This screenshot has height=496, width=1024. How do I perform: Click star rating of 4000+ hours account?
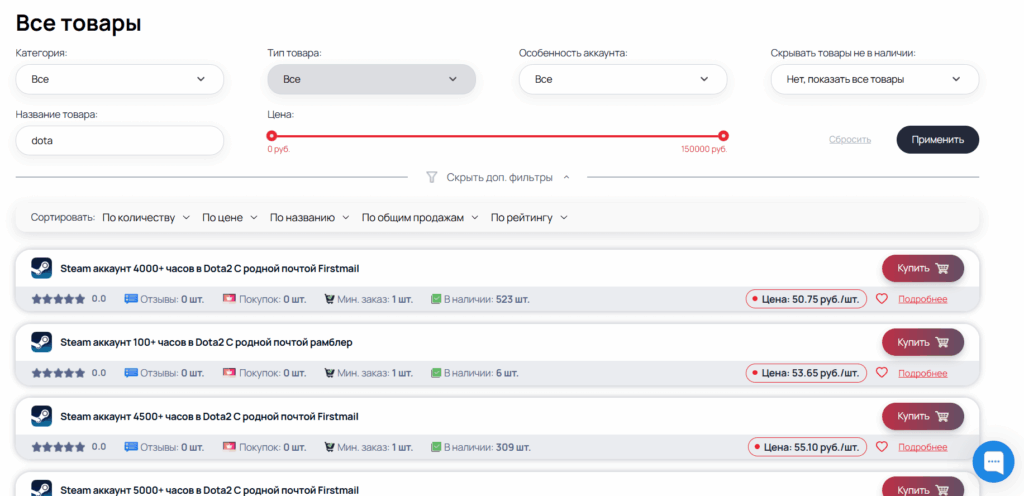(58, 299)
